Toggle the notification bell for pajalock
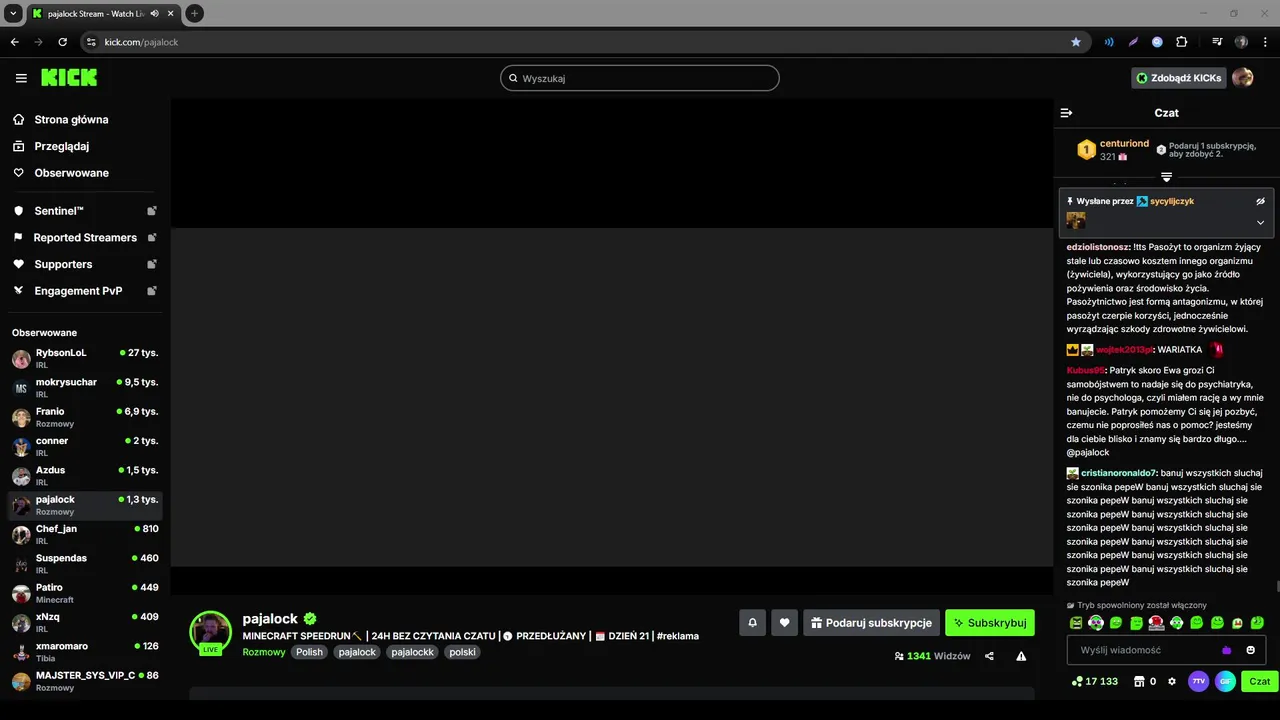The image size is (1280, 720). point(752,623)
